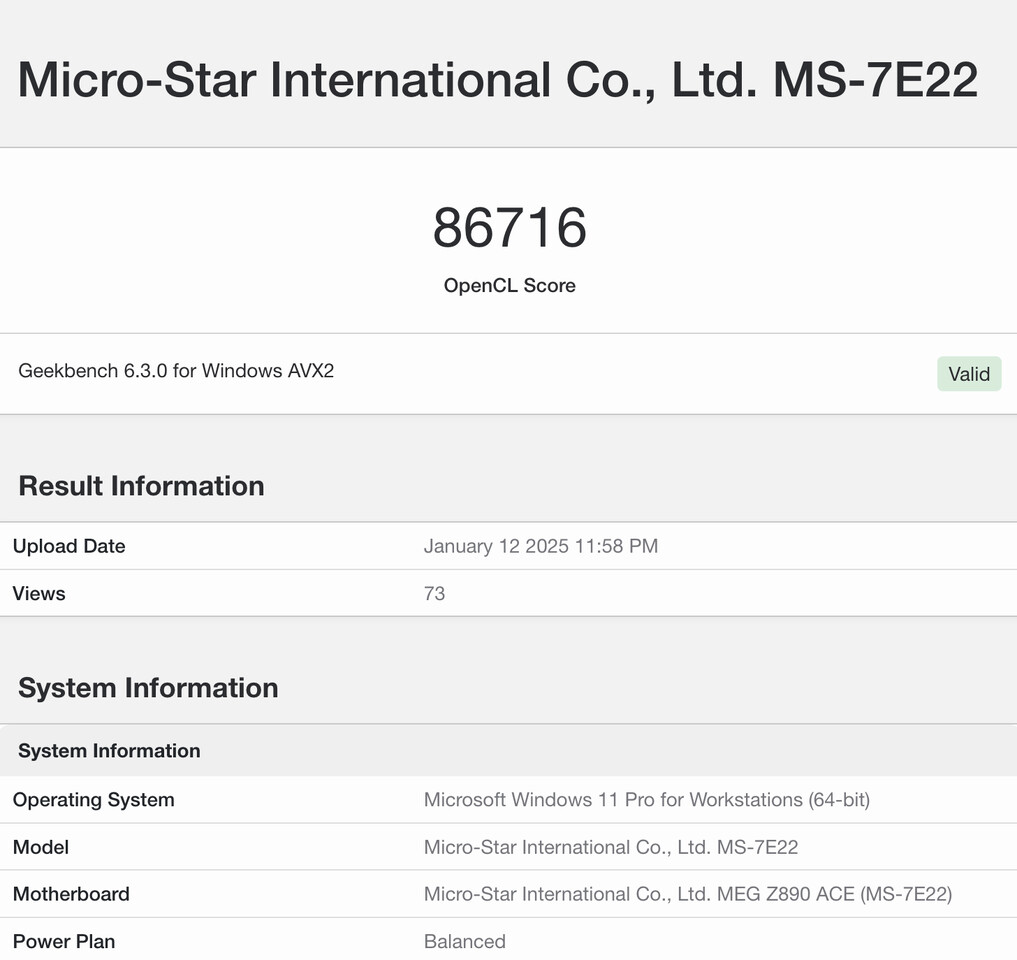Select 'Microsoft Windows 11 Pro for Workstations' value

click(x=647, y=800)
